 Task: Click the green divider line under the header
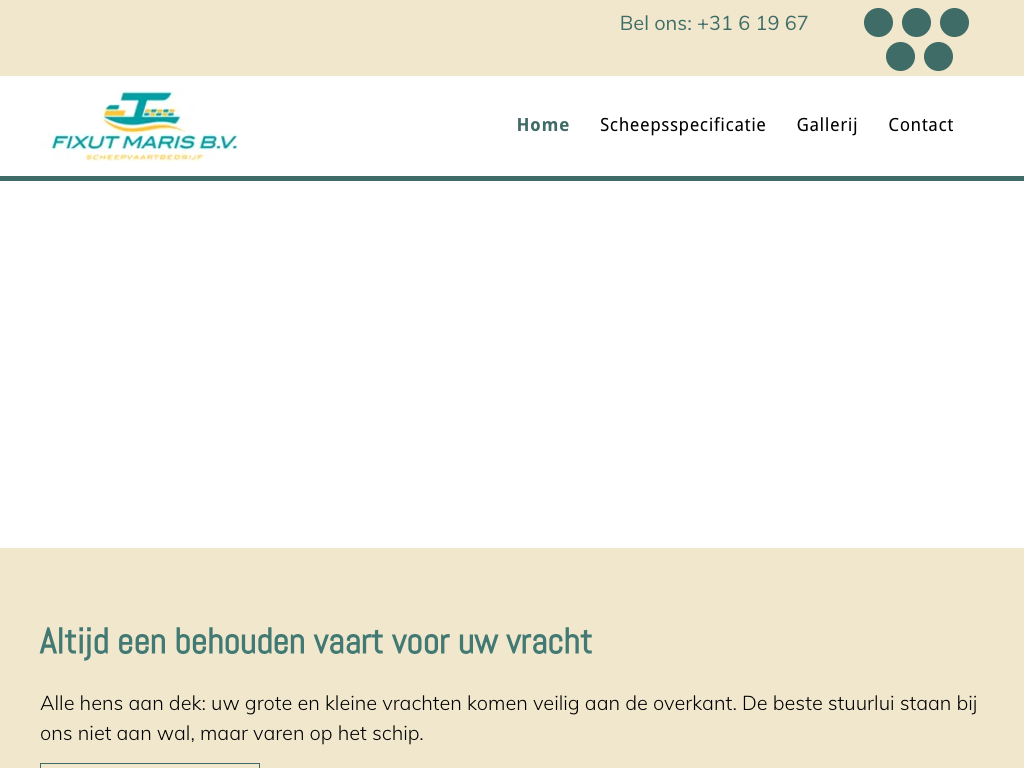click(x=512, y=178)
